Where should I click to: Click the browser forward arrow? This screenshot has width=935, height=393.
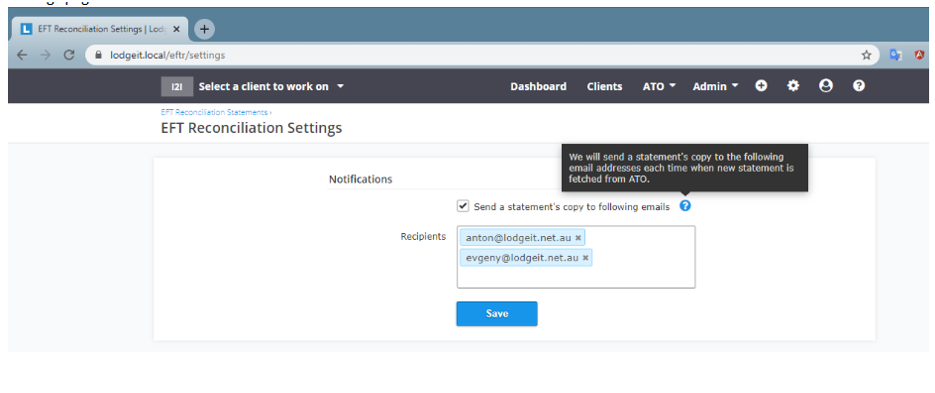[x=45, y=55]
